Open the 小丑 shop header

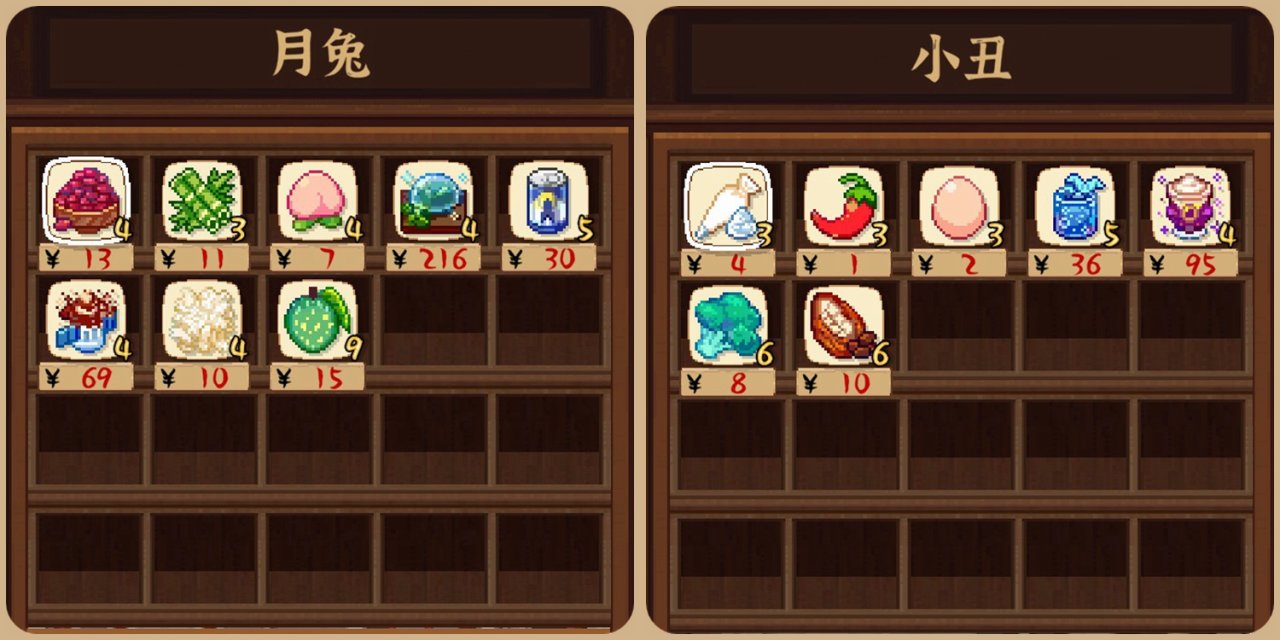pyautogui.click(x=960, y=60)
